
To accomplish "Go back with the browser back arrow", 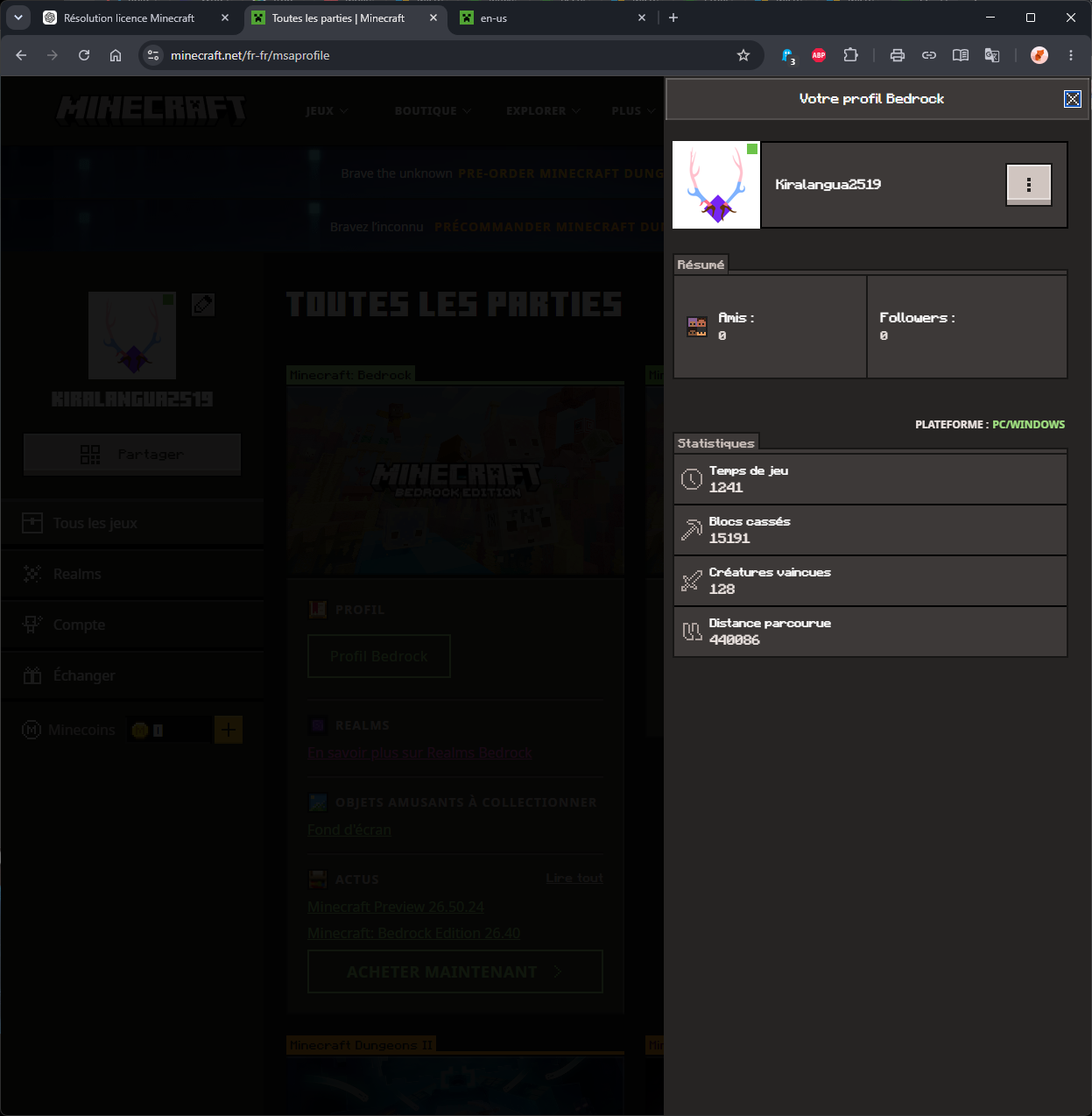I will pyautogui.click(x=21, y=55).
